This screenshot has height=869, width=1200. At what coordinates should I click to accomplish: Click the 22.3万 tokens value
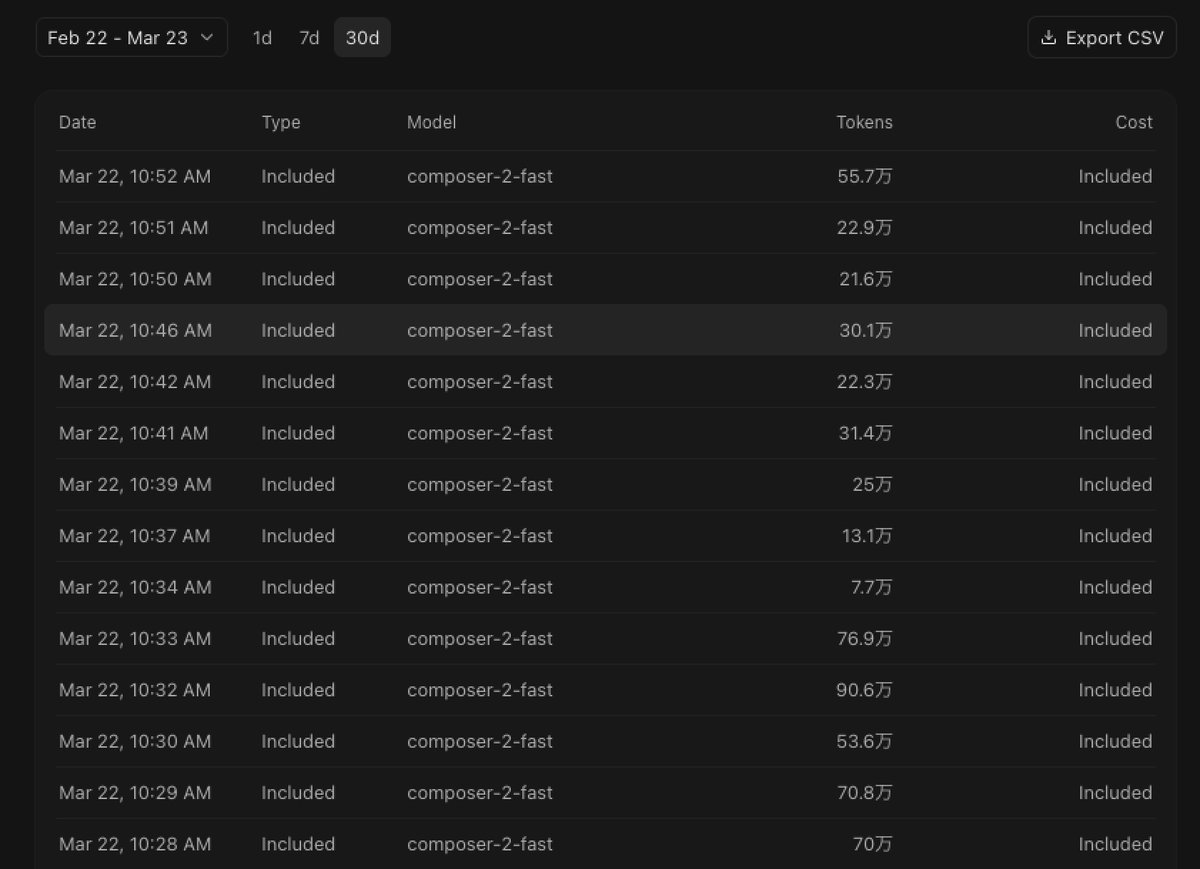(865, 382)
